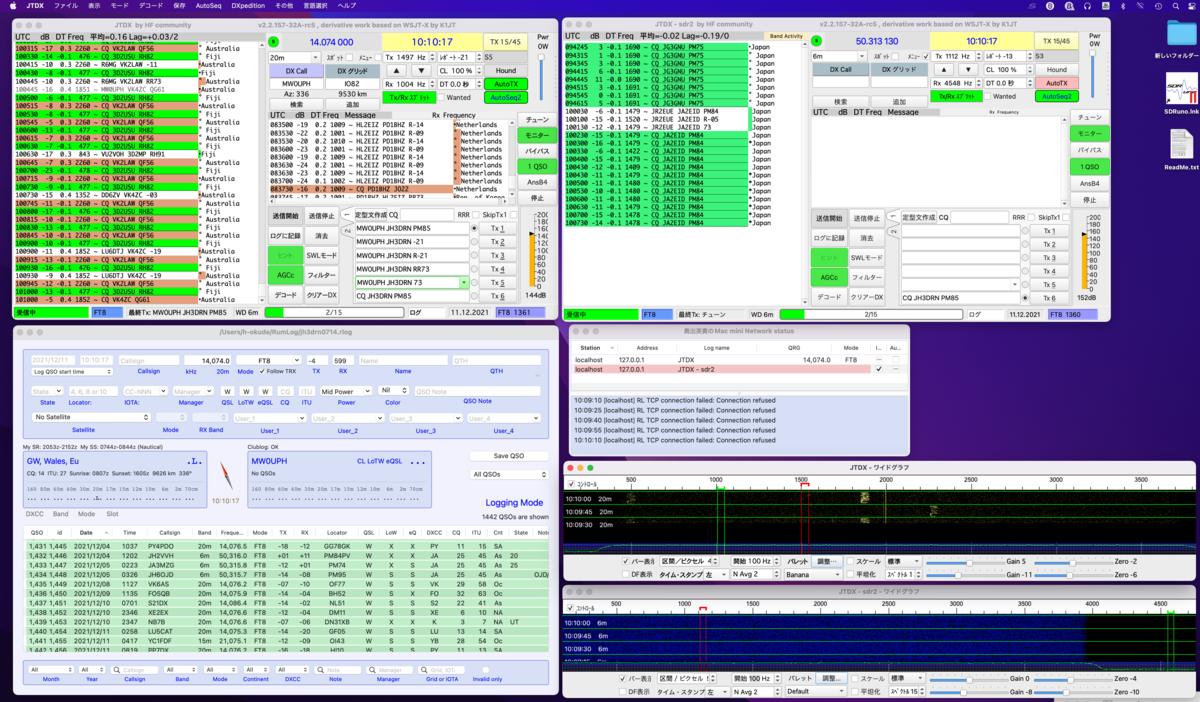
Task: Open the 言語選択 menu
Action: (x=315, y=6)
